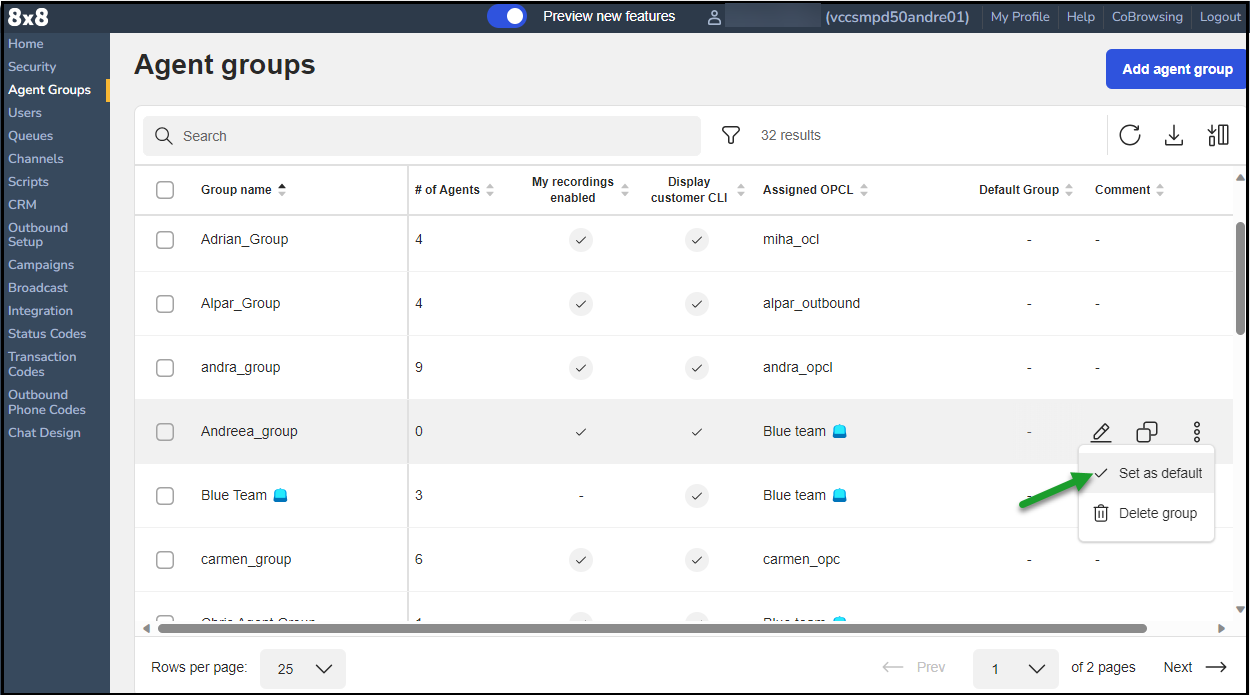Image resolution: width=1250 pixels, height=695 pixels.
Task: Click the 32 results label
Action: point(790,135)
